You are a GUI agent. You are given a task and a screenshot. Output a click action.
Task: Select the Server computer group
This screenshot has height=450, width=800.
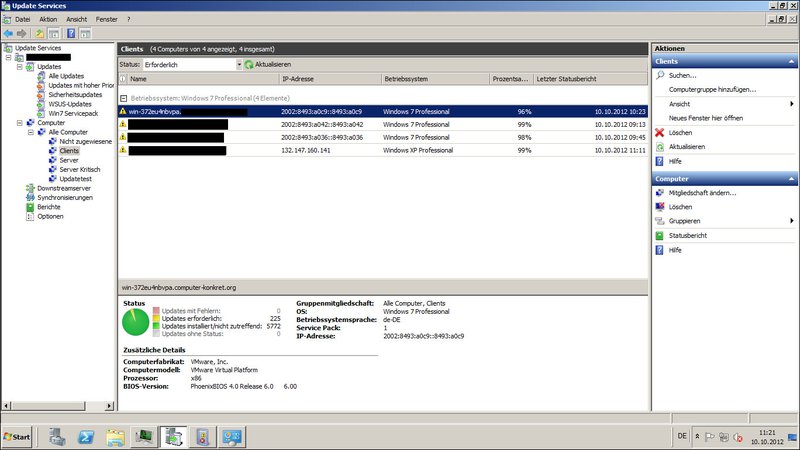69,160
